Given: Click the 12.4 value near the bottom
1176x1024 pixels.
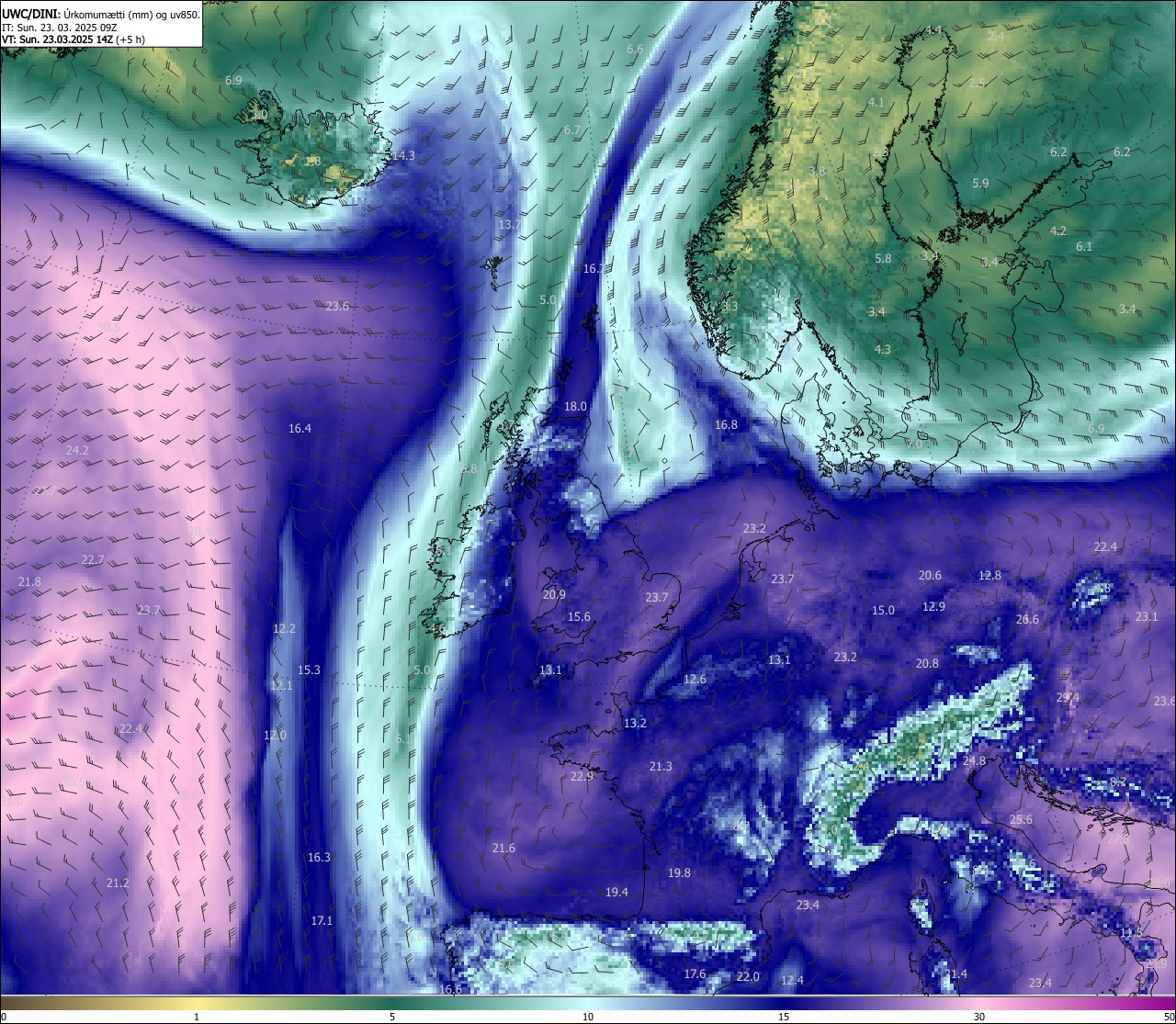Looking at the screenshot, I should pyautogui.click(x=792, y=981).
